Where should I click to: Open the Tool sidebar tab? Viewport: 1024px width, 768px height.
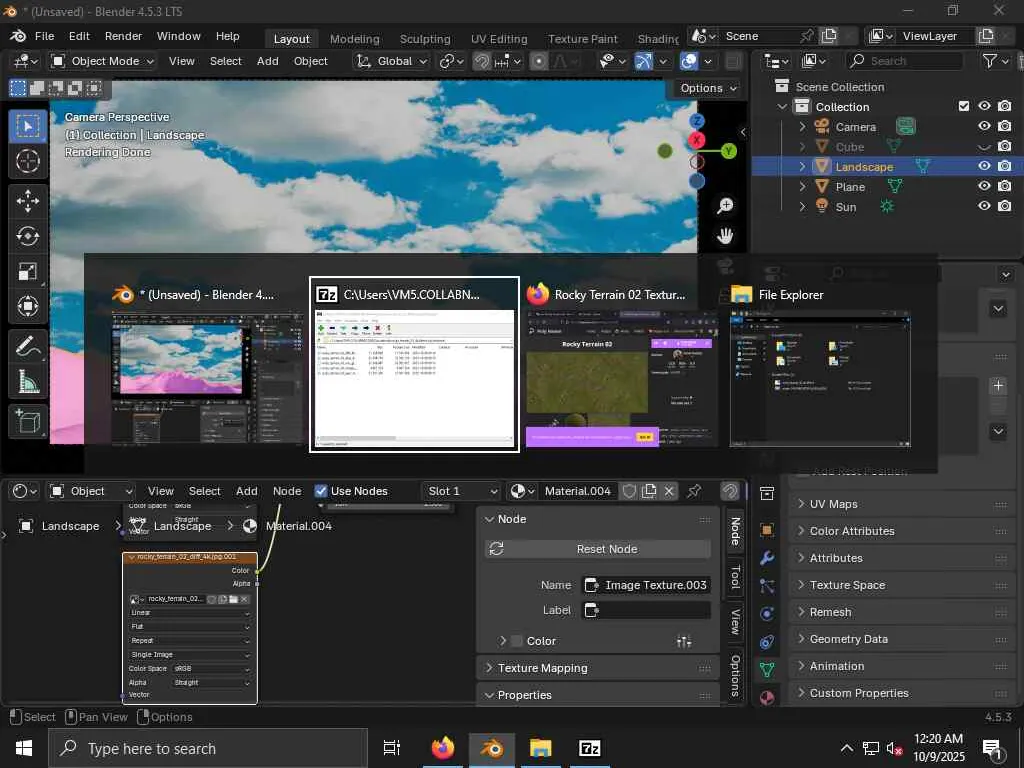[735, 577]
